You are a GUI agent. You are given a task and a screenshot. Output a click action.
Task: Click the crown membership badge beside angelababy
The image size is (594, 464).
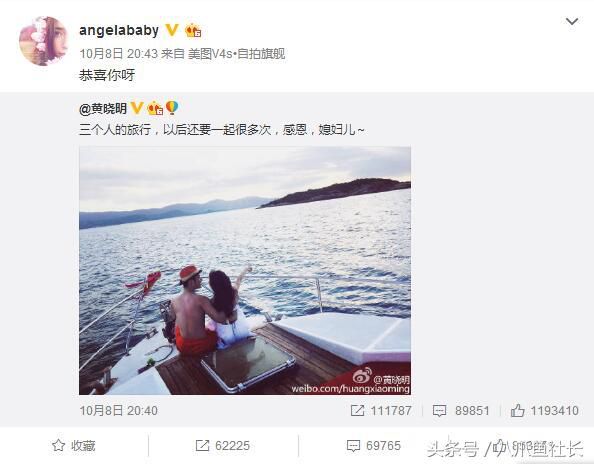pos(193,30)
